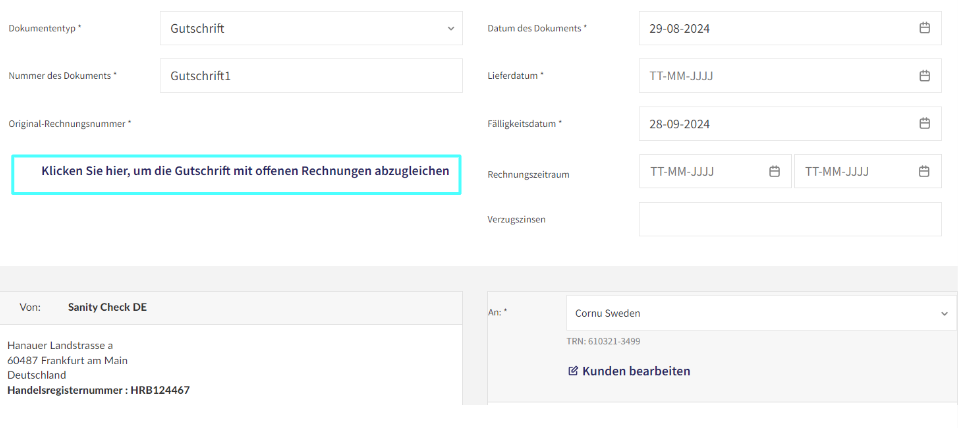This screenshot has height=428, width=958.
Task: Open calendar for Rechnungszeitraum start date
Action: coord(774,171)
